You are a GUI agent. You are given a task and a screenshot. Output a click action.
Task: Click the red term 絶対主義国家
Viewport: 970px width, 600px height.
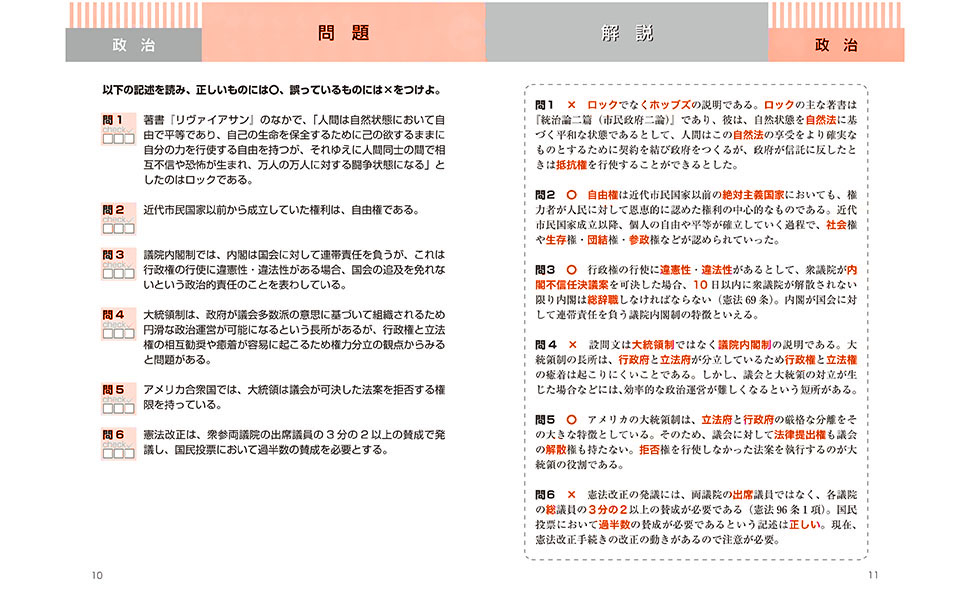click(753, 195)
